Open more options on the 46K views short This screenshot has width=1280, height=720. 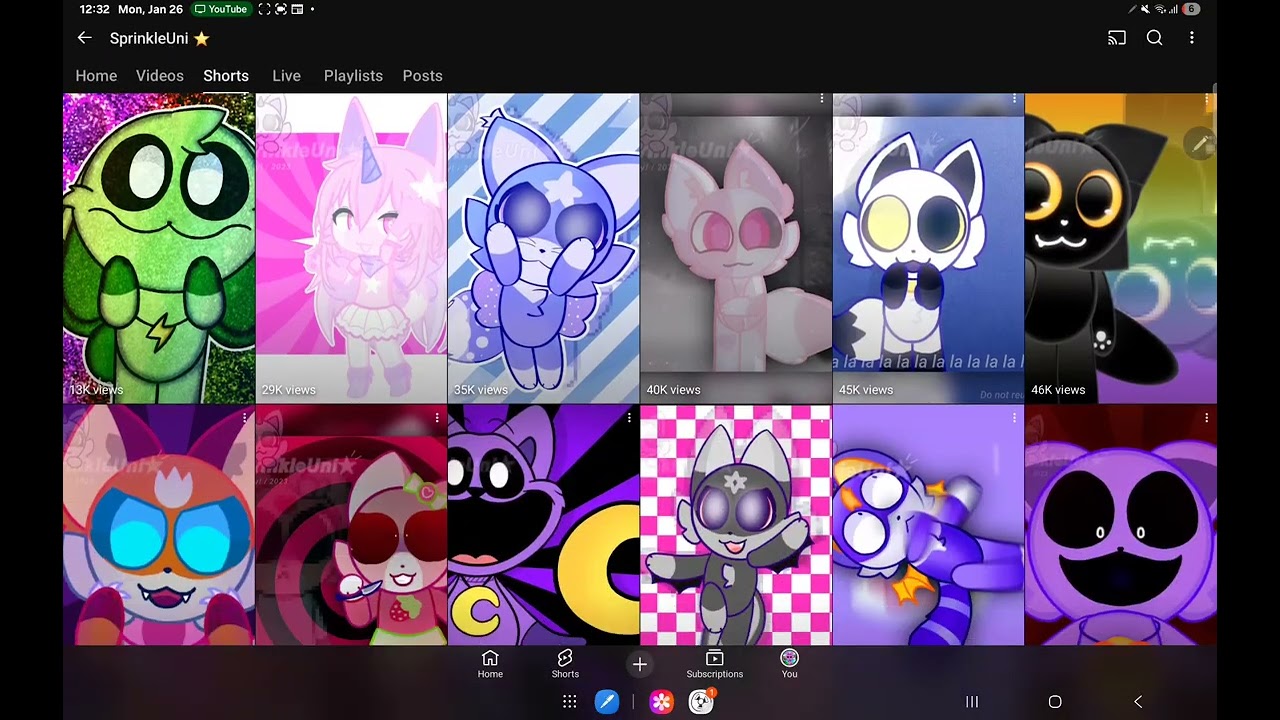[1207, 99]
